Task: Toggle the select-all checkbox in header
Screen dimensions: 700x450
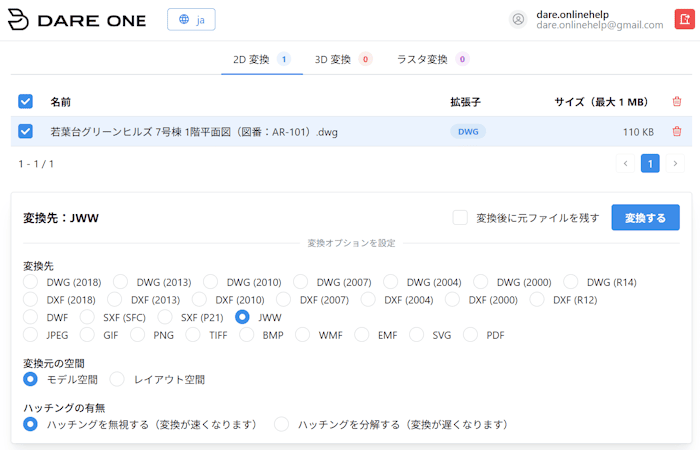Action: click(25, 102)
